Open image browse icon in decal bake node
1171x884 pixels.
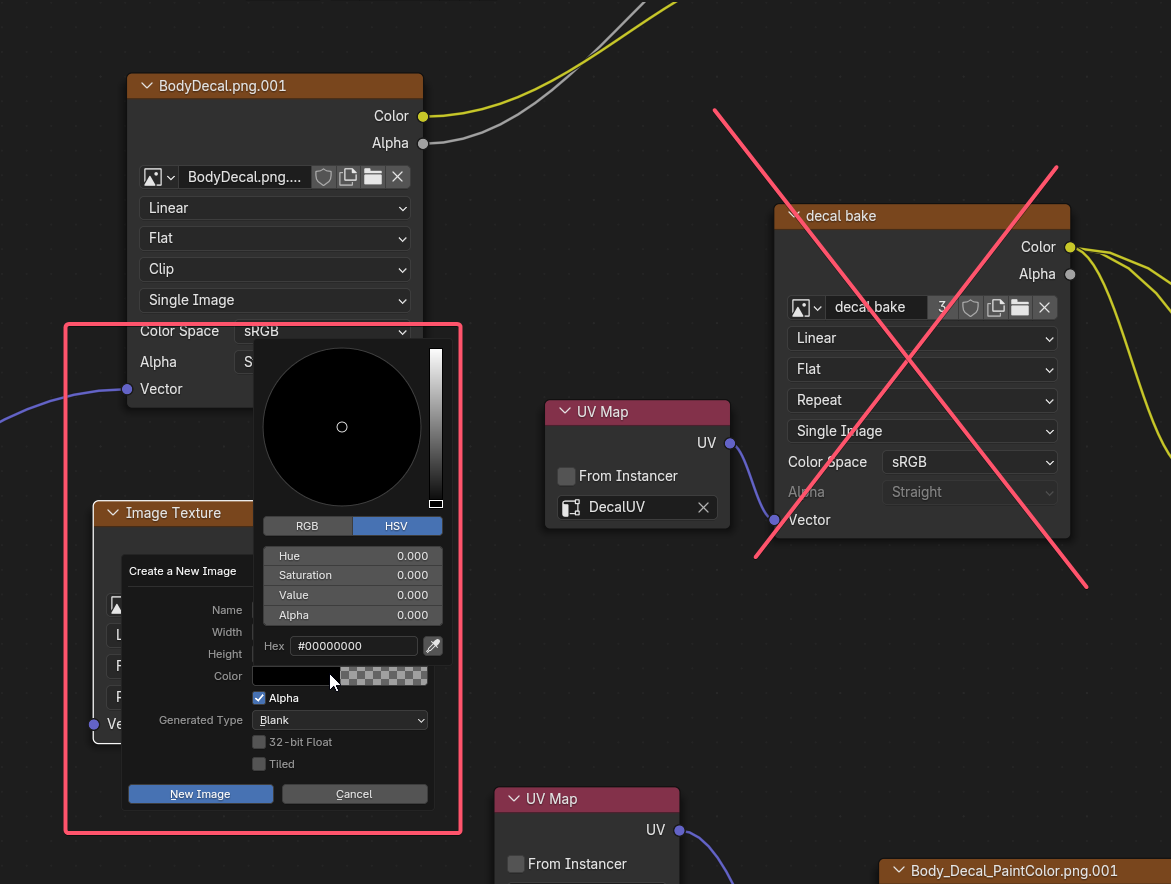(x=807, y=308)
